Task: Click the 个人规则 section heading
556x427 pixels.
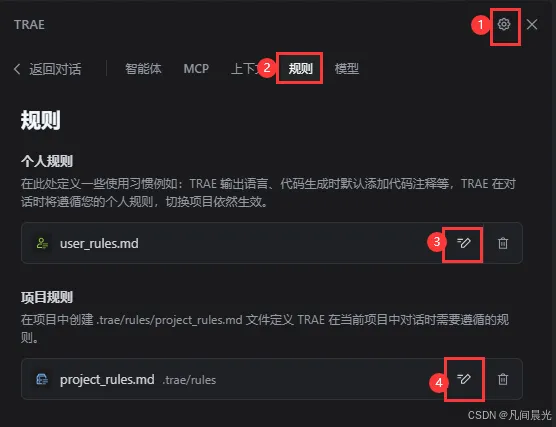Action: [47, 161]
